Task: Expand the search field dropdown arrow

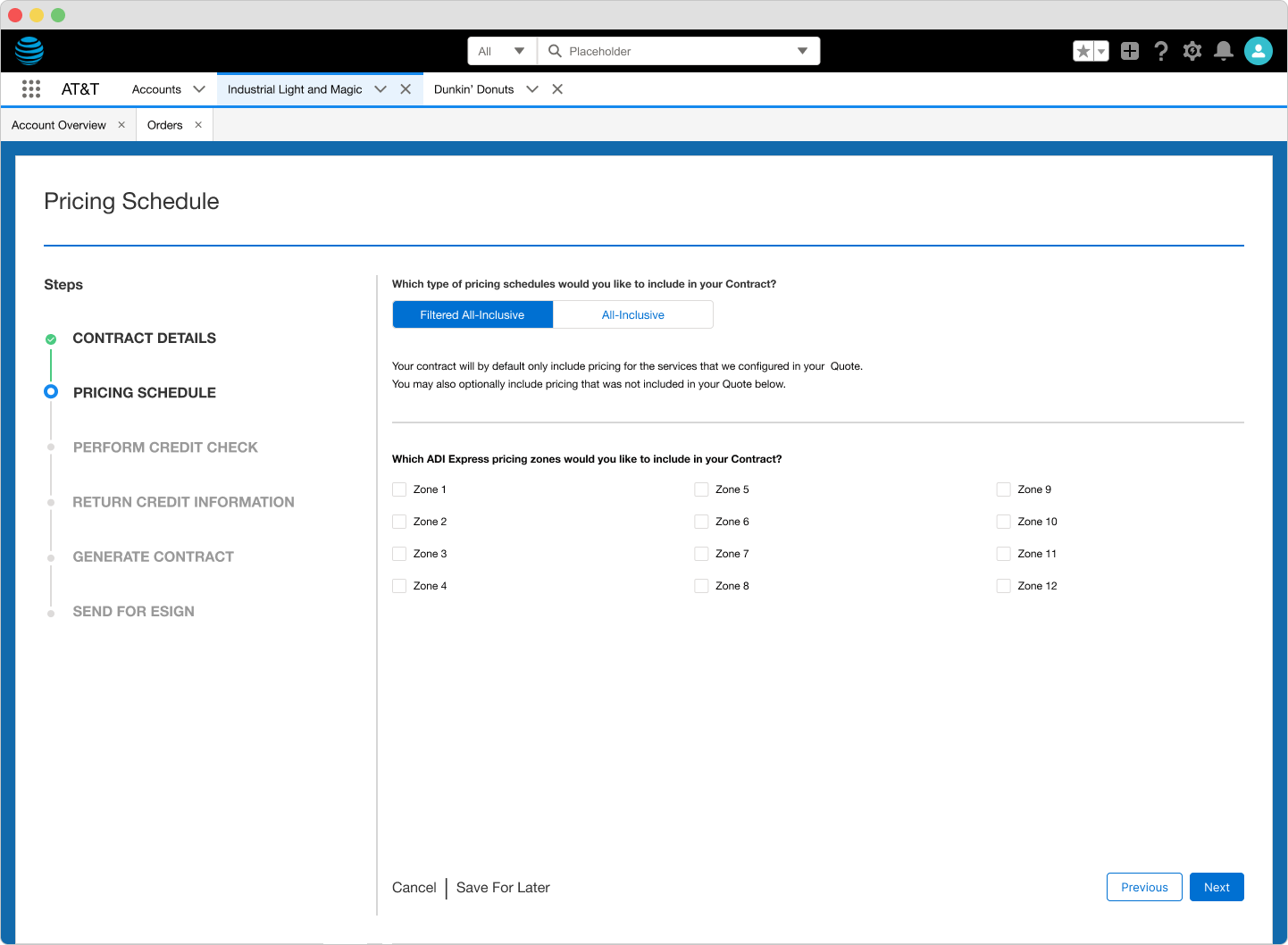Action: pyautogui.click(x=802, y=51)
